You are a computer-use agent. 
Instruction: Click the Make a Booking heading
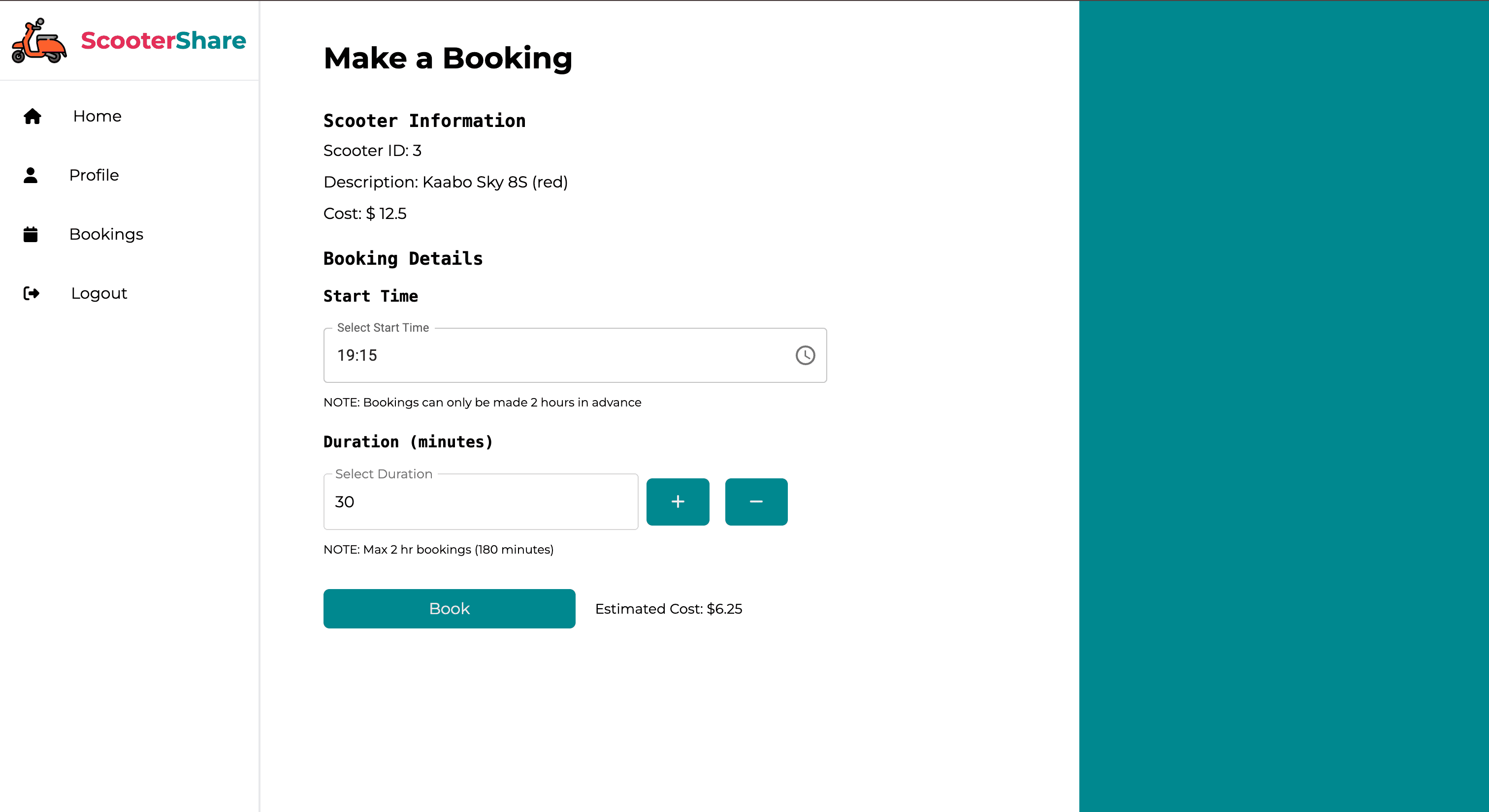pos(448,59)
